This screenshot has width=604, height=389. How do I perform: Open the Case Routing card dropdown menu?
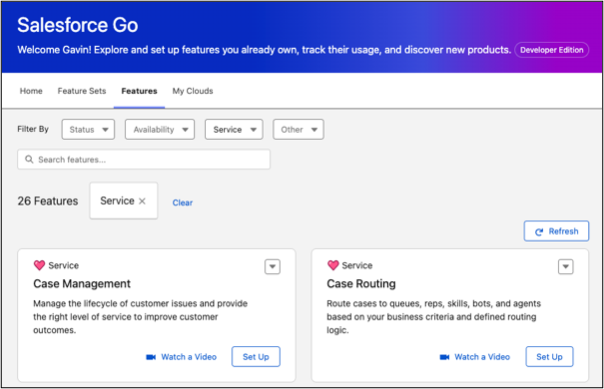565,267
